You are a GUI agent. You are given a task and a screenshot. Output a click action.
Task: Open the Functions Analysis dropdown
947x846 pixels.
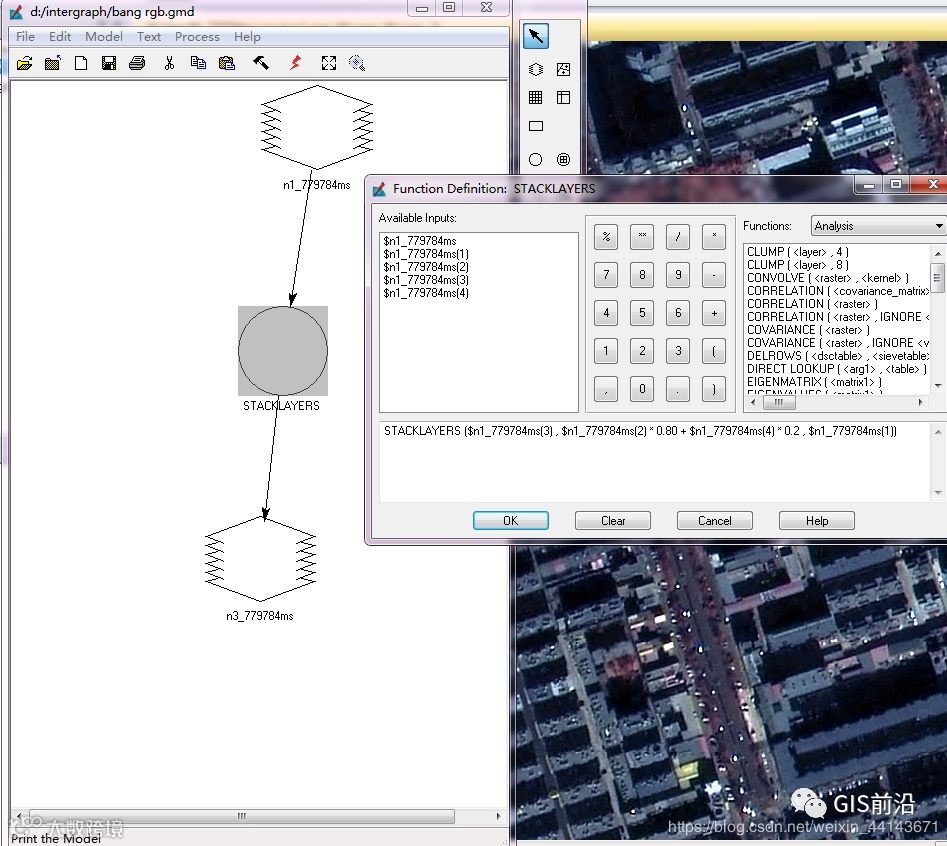click(879, 226)
